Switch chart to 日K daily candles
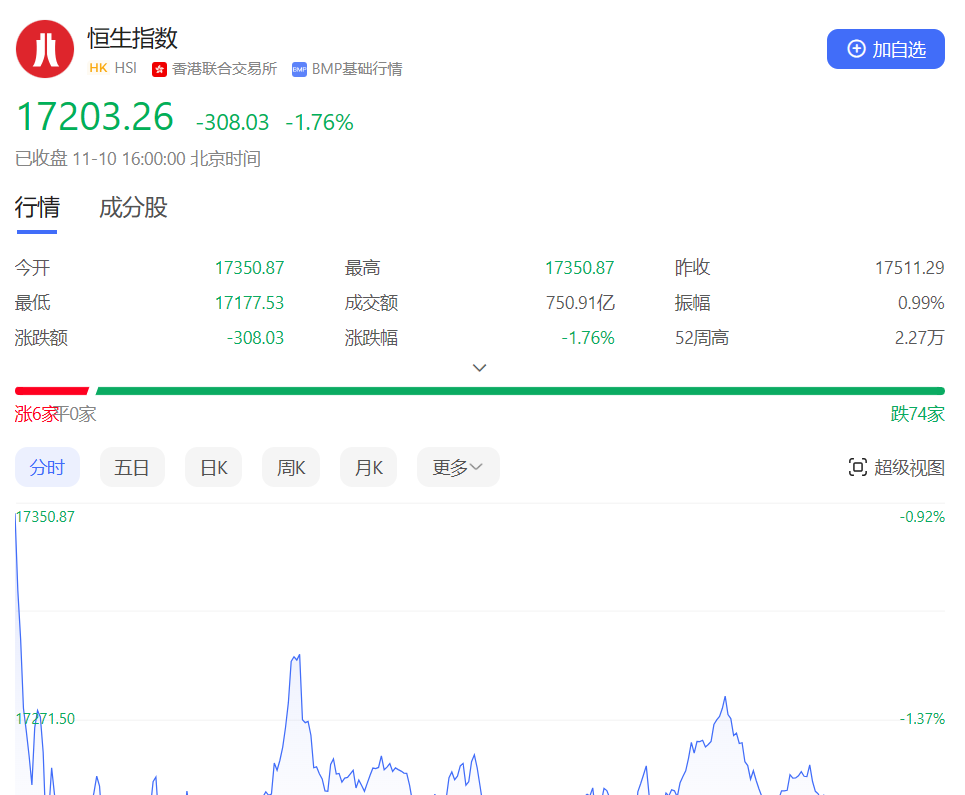The width and height of the screenshot is (965, 795). [214, 467]
